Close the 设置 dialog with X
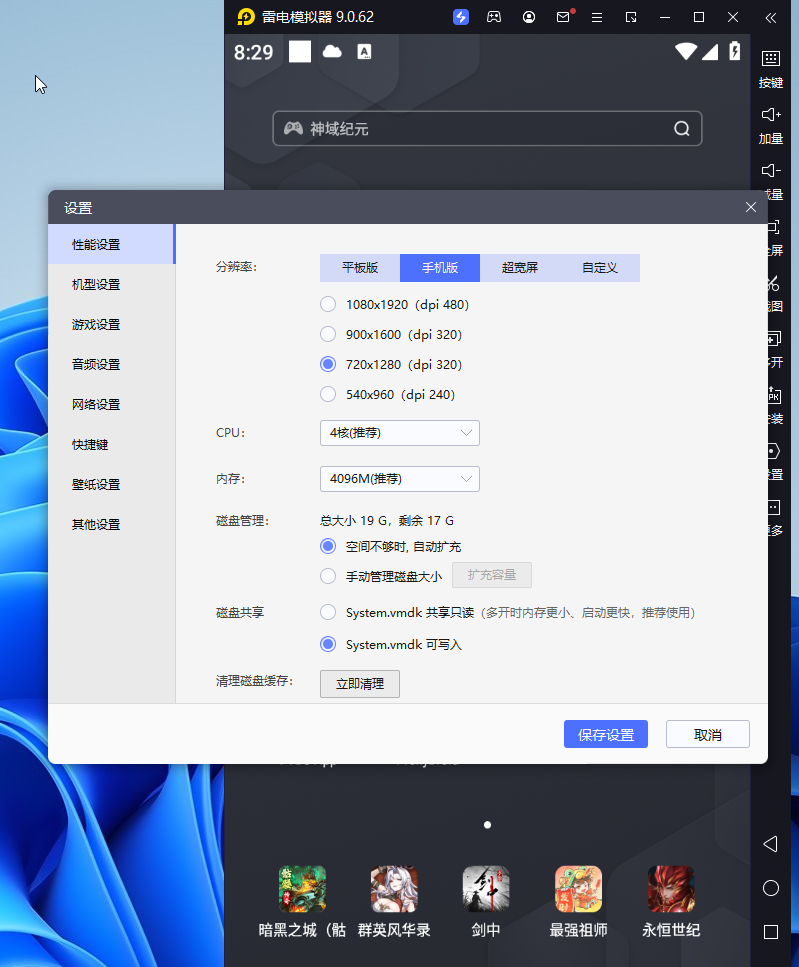Image resolution: width=799 pixels, height=967 pixels. (750, 207)
